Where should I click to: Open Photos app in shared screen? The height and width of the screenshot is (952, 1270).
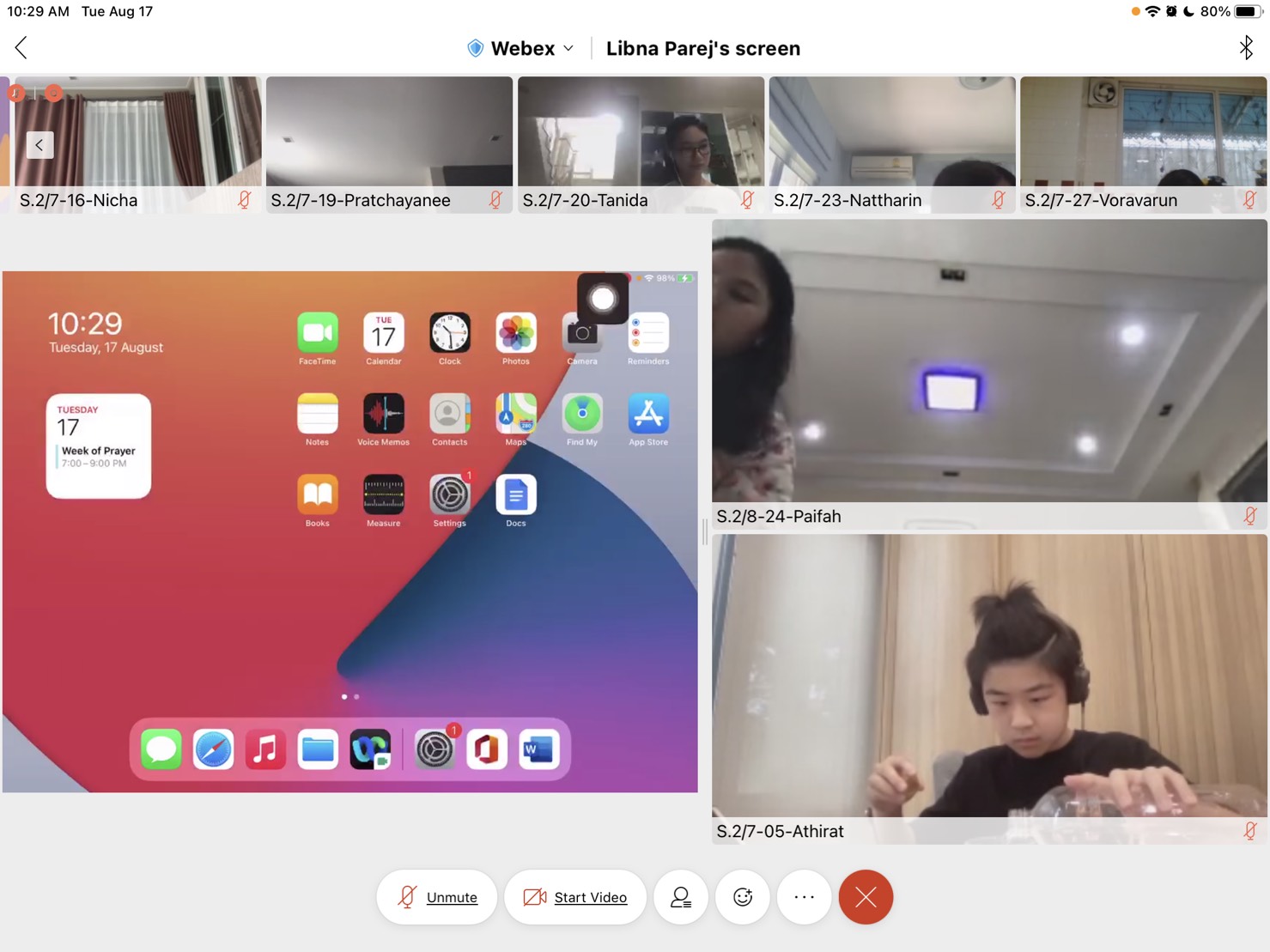516,333
